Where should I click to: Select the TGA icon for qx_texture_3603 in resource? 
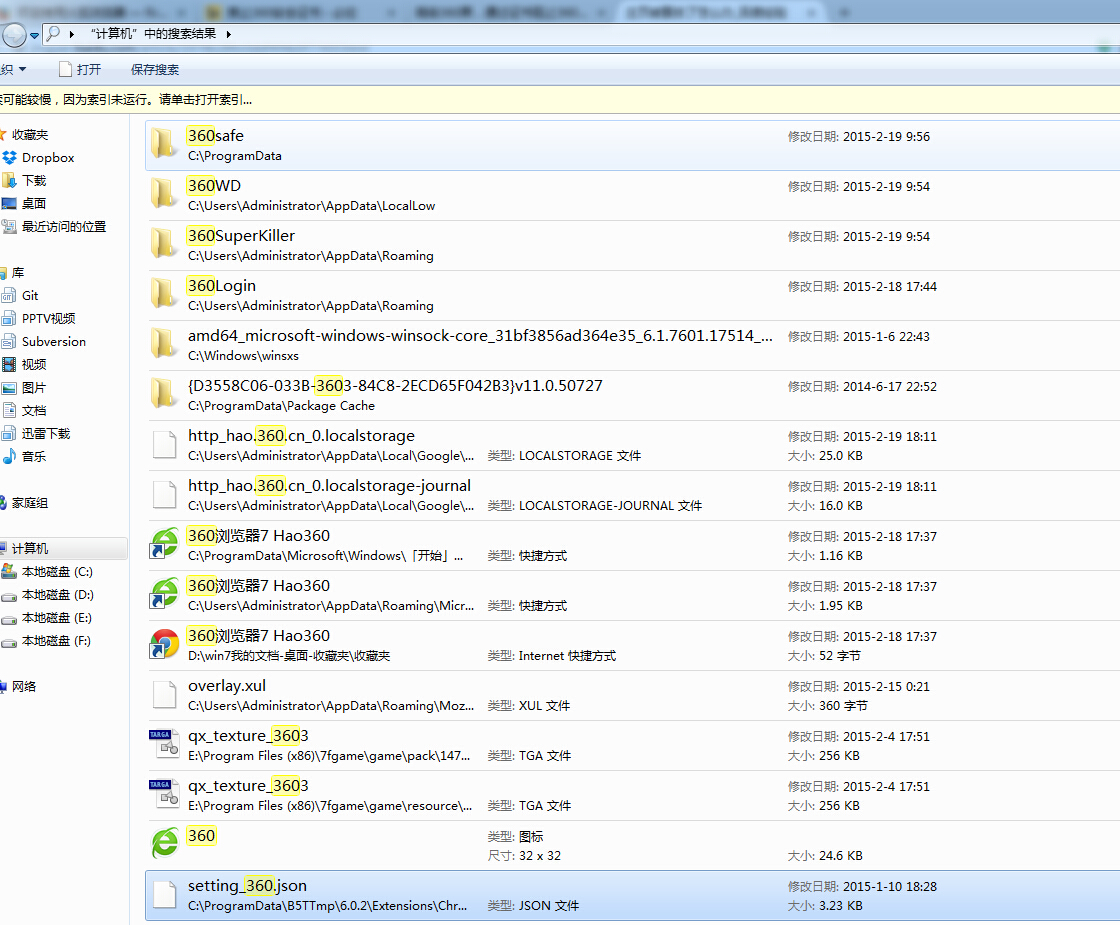click(164, 794)
